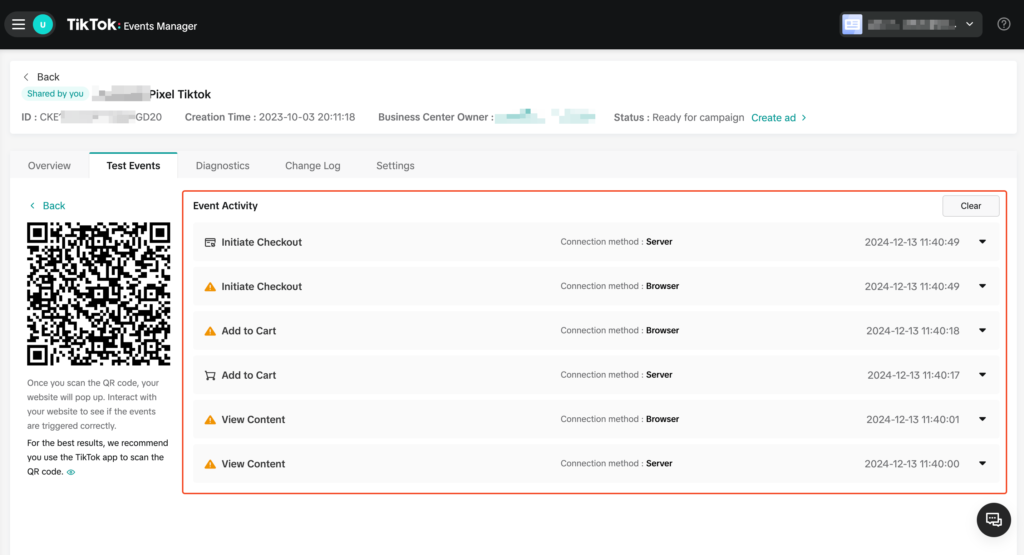This screenshot has height=555, width=1024.
Task: Open the account switcher dropdown arrow
Action: (x=970, y=24)
